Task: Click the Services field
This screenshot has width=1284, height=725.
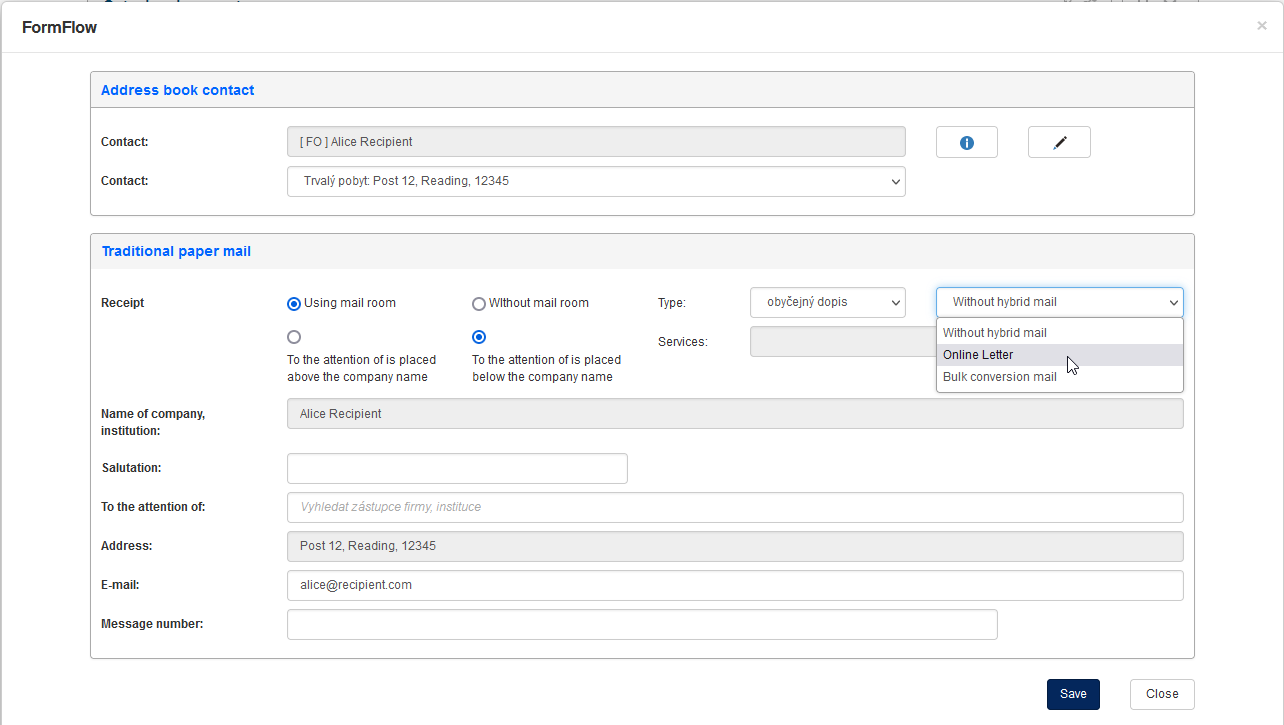Action: pos(840,342)
